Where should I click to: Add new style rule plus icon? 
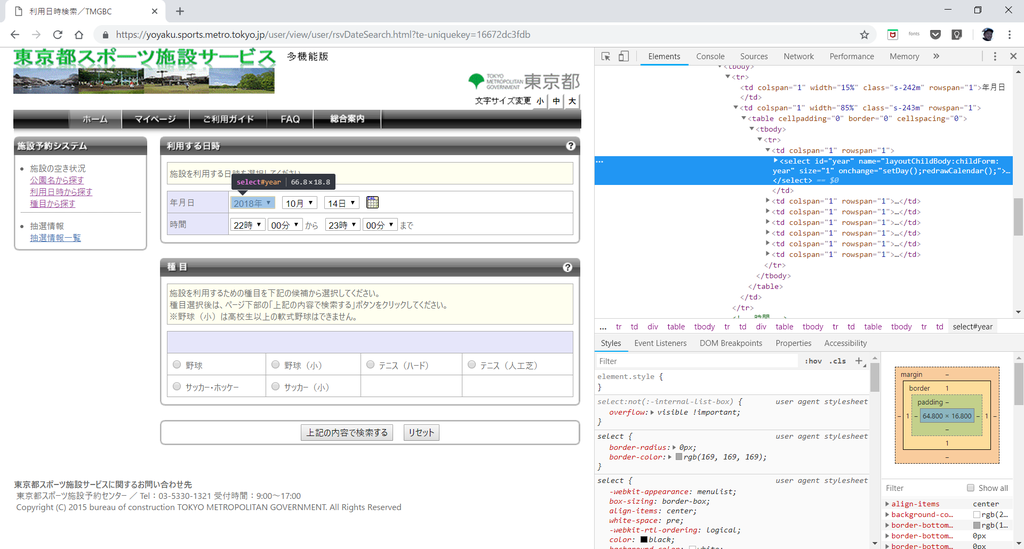[859, 361]
